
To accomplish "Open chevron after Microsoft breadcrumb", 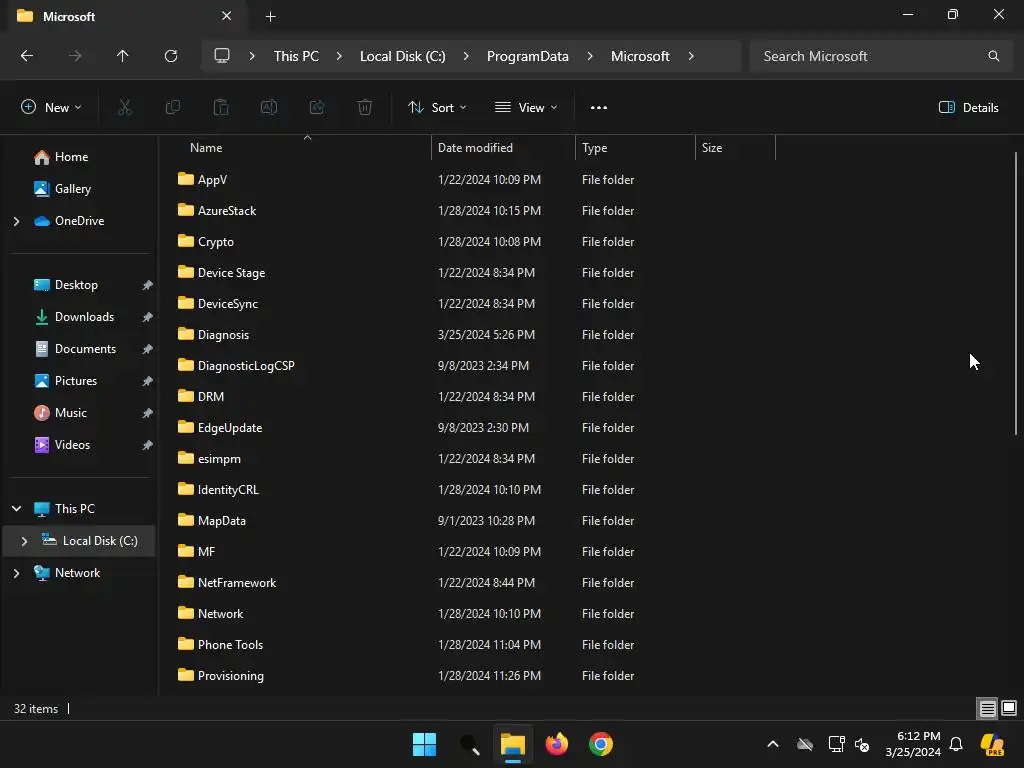I will 691,56.
